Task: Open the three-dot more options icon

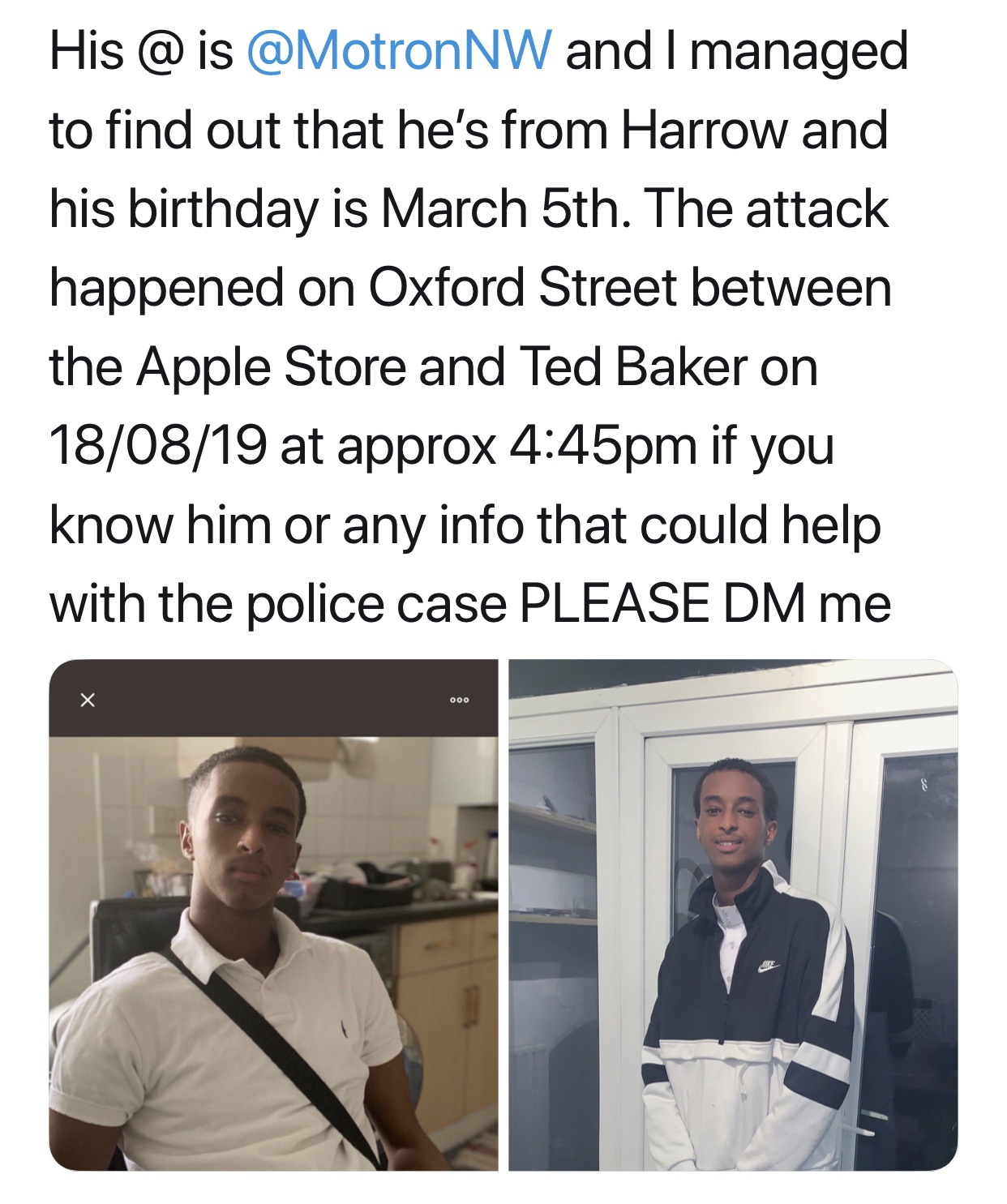Action: [459, 700]
